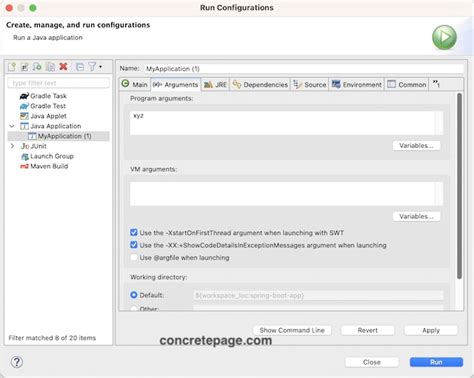The height and width of the screenshot is (378, 474).
Task: Click the New prototype icon
Action: (24, 67)
